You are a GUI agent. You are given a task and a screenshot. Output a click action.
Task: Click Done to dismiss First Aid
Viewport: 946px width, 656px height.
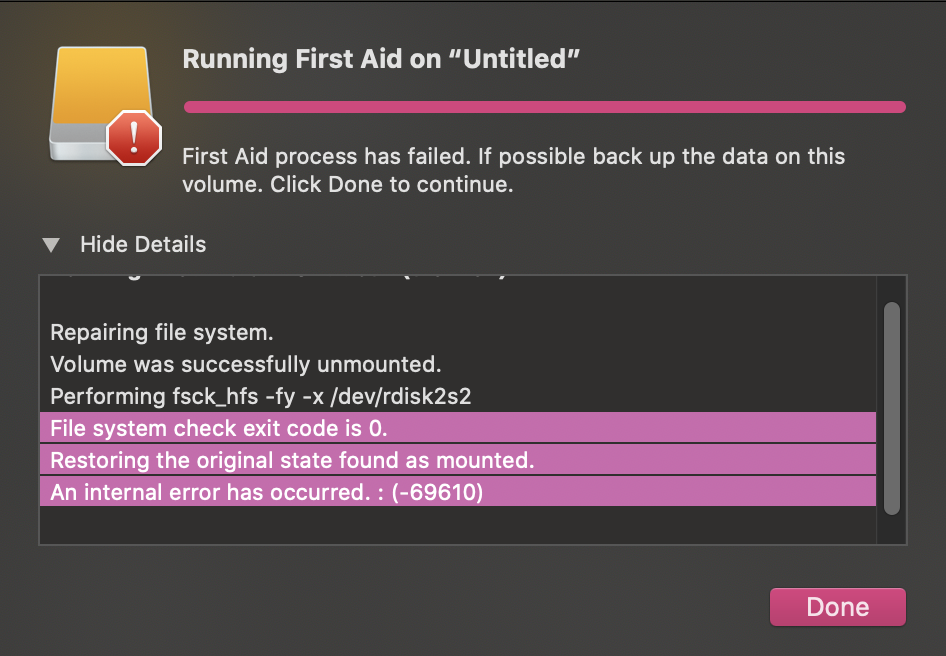(x=837, y=606)
